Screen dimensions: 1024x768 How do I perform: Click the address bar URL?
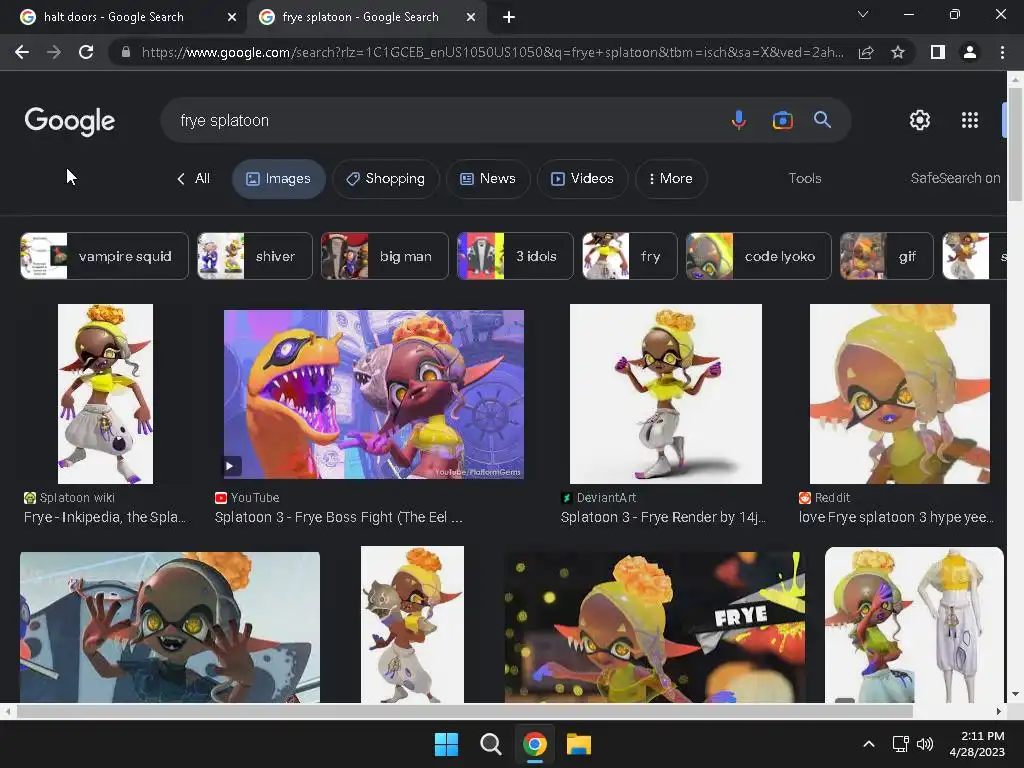[x=492, y=52]
